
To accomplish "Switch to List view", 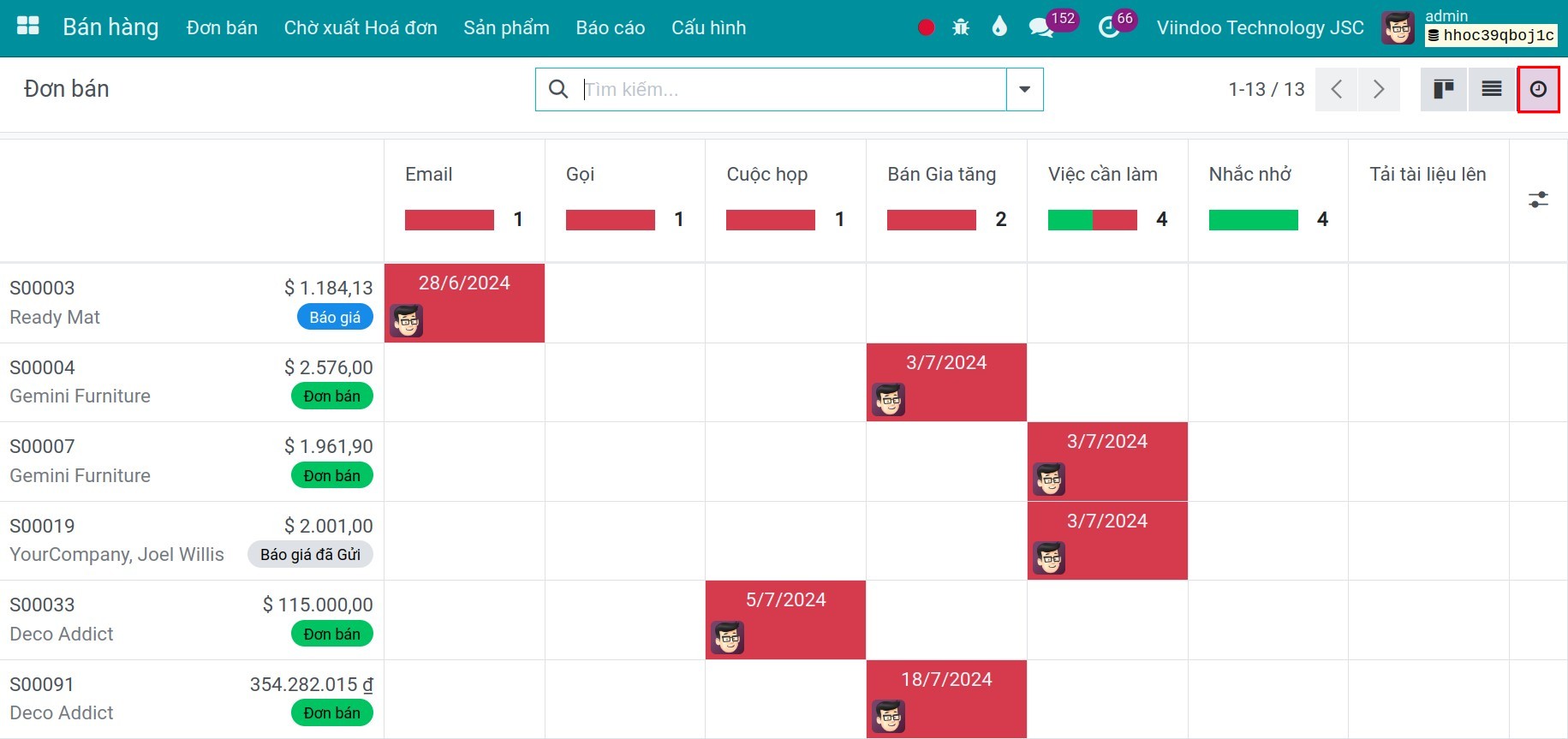I will [1492, 89].
